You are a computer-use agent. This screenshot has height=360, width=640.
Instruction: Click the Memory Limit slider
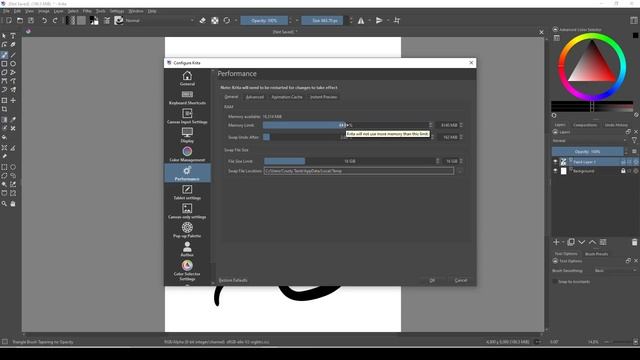[347, 125]
